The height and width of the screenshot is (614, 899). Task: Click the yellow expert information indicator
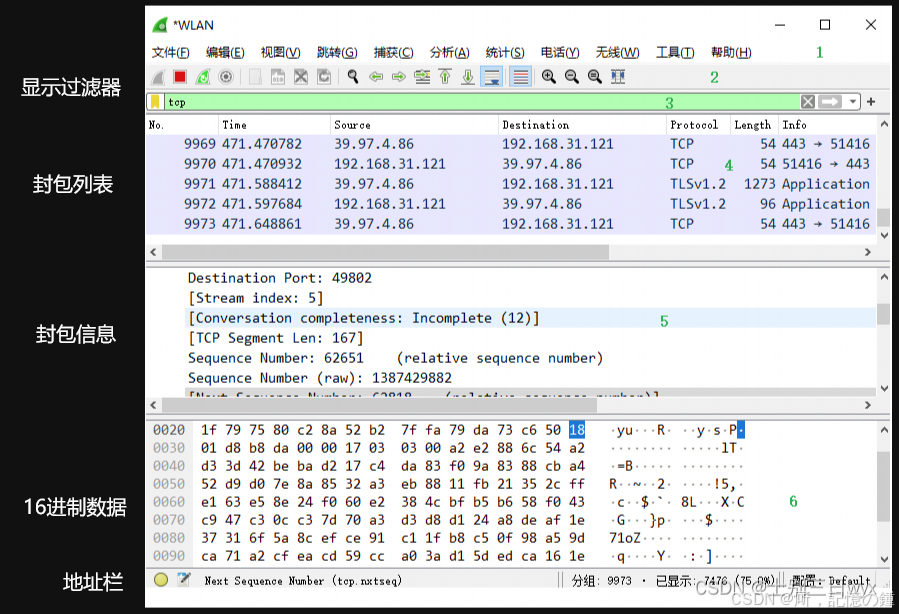coord(161,580)
